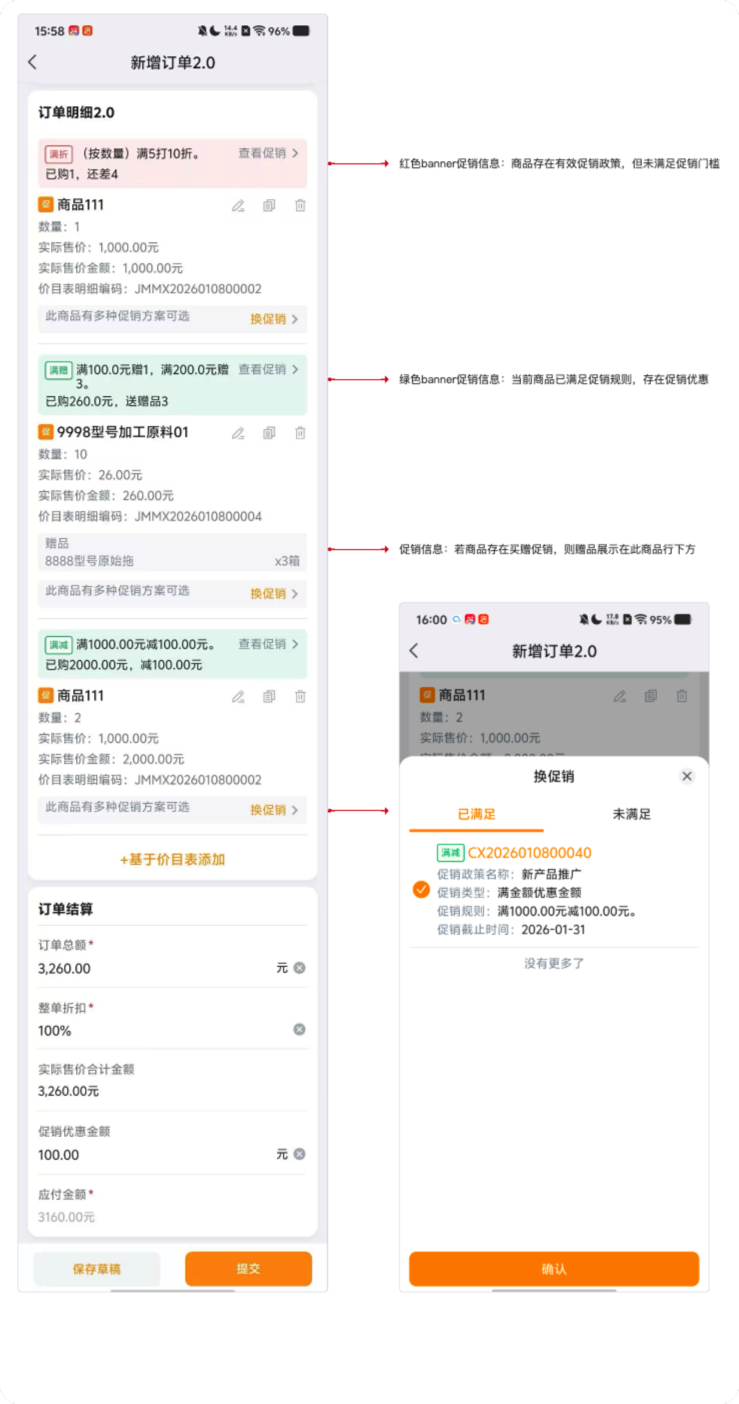Tap text 已购2000.00元，减100.00元
Image resolution: width=739 pixels, height=1404 pixels.
click(x=123, y=665)
